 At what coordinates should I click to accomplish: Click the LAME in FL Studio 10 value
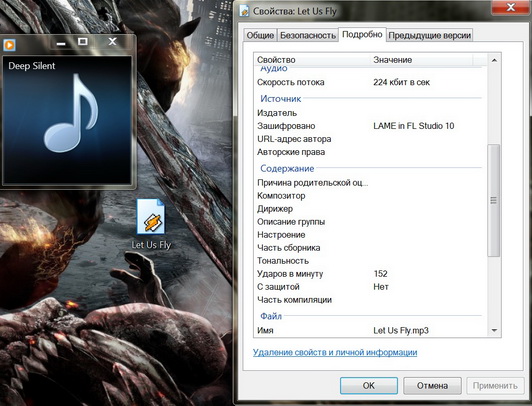[x=414, y=126]
